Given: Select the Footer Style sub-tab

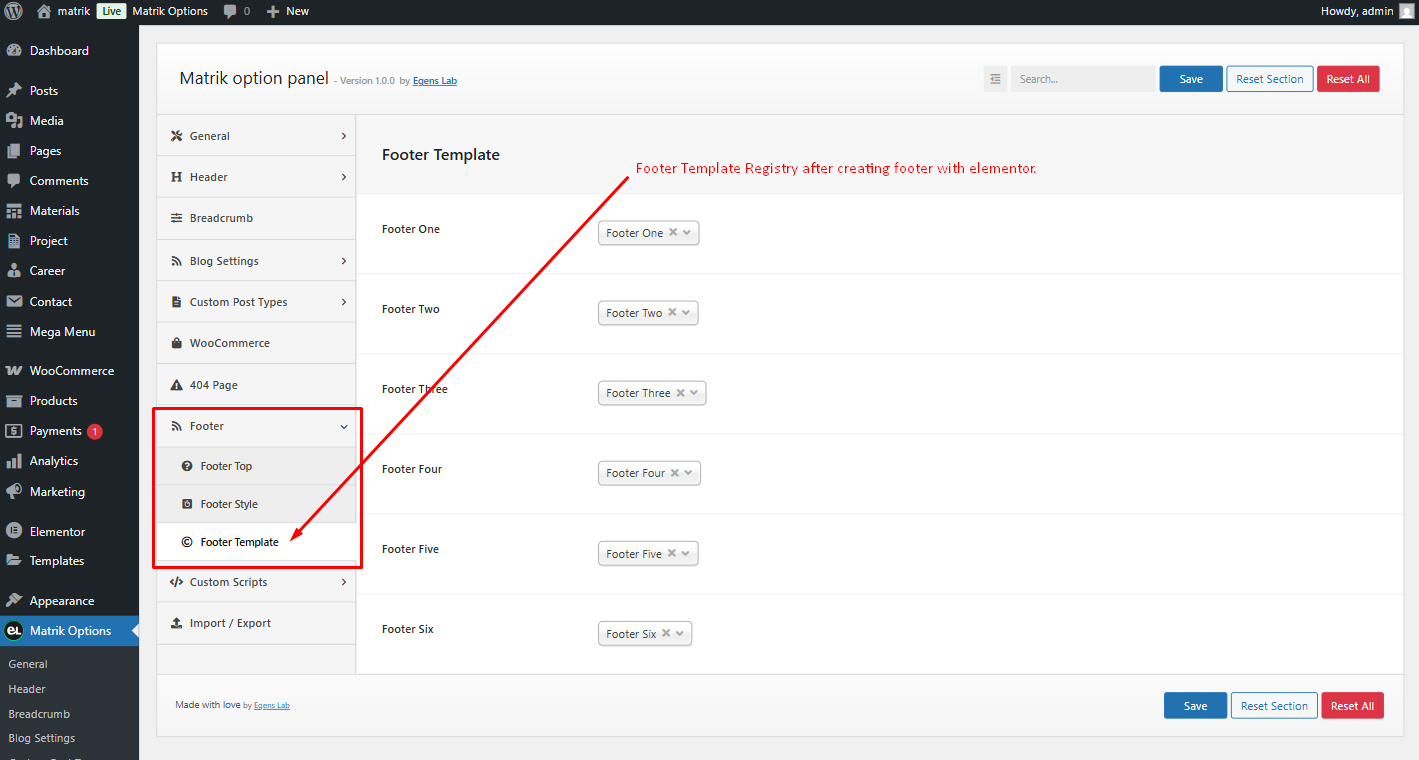Looking at the screenshot, I should pyautogui.click(x=256, y=504).
